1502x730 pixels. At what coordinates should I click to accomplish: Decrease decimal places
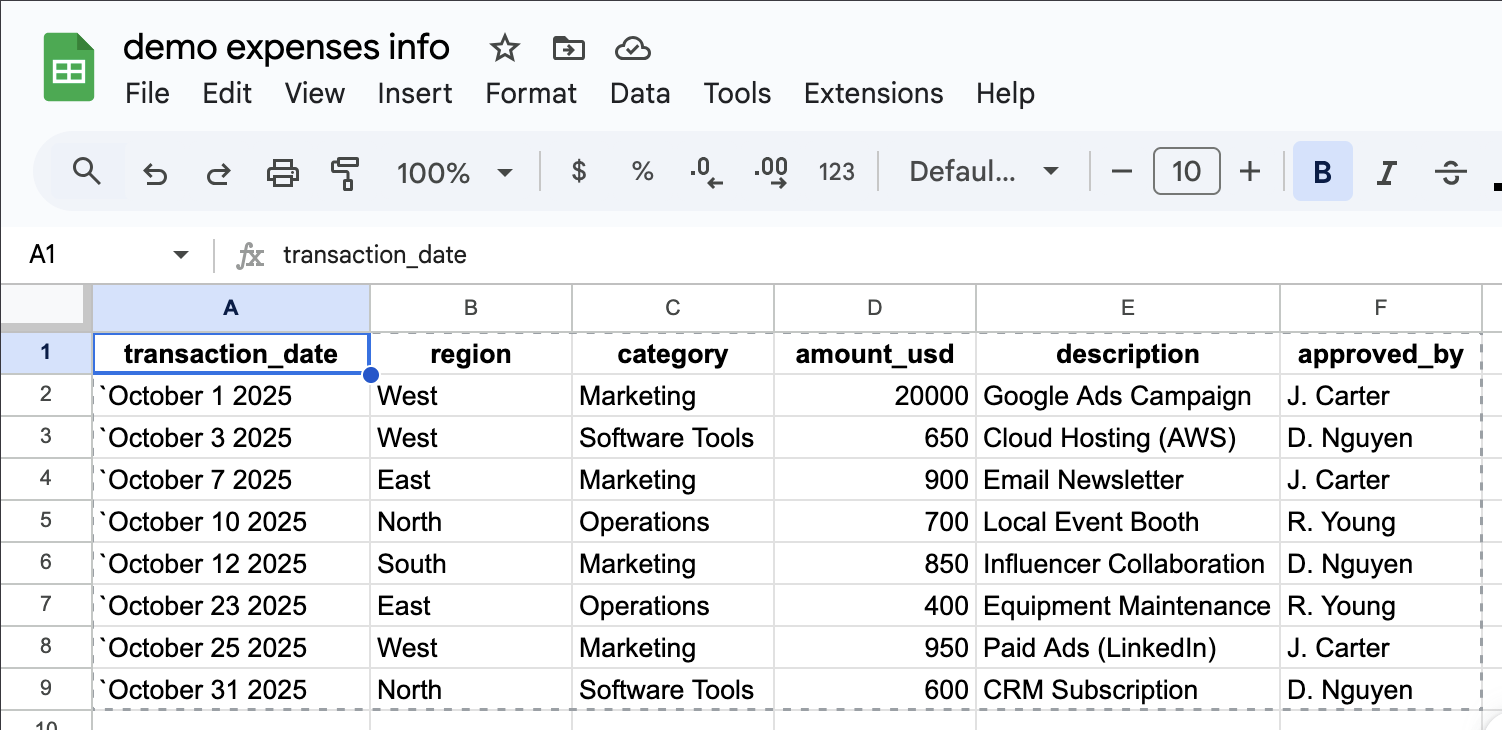click(707, 171)
